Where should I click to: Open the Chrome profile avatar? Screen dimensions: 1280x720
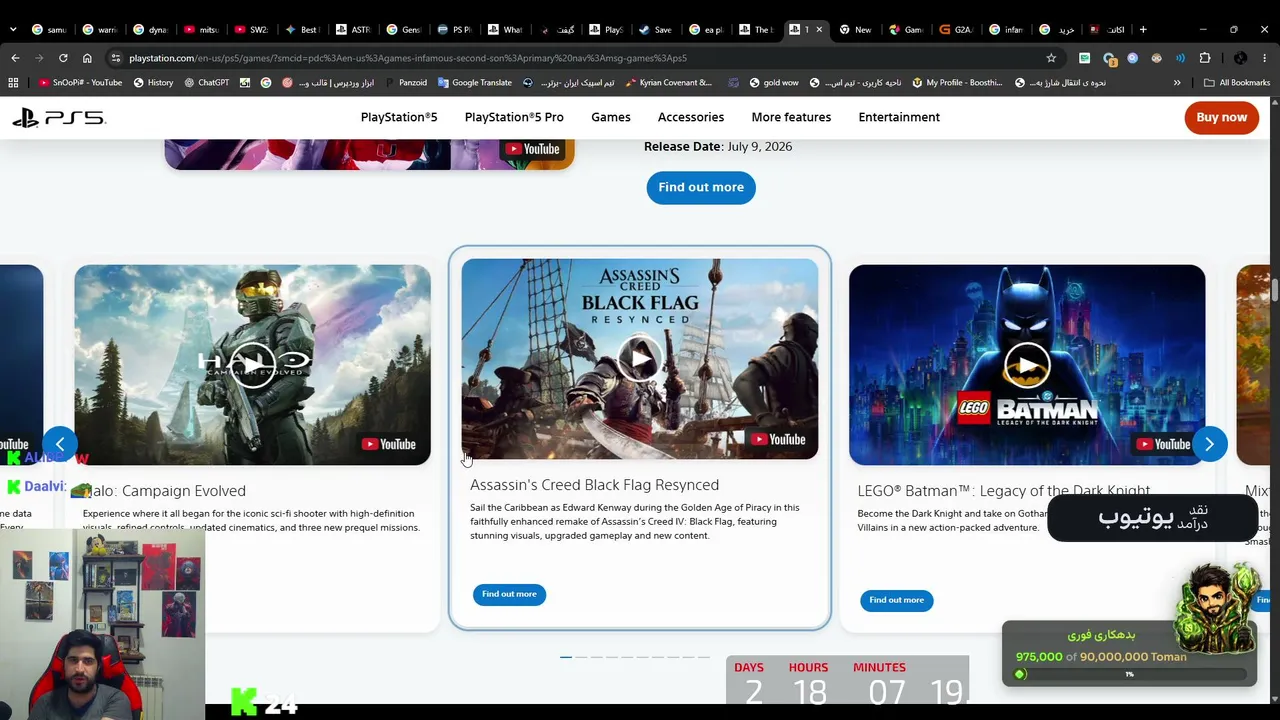[1240, 58]
